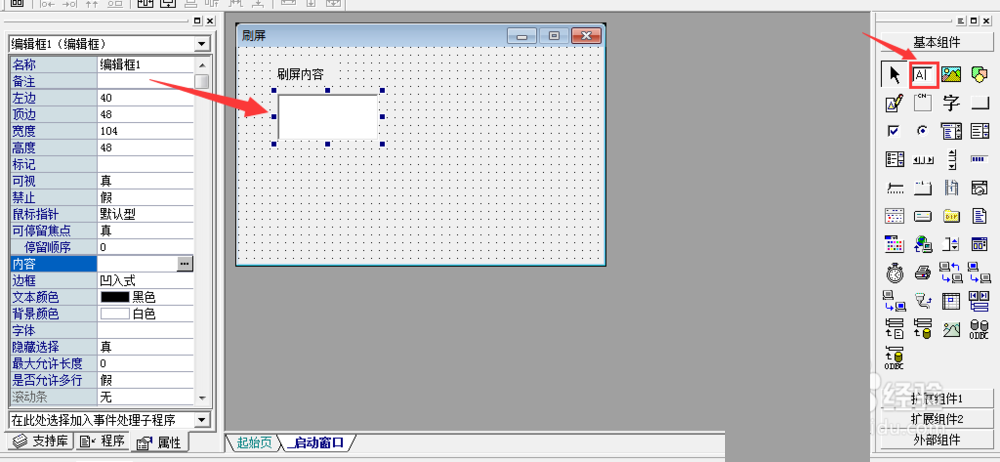
Task: Close the component toolbox panel
Action: click(986, 21)
